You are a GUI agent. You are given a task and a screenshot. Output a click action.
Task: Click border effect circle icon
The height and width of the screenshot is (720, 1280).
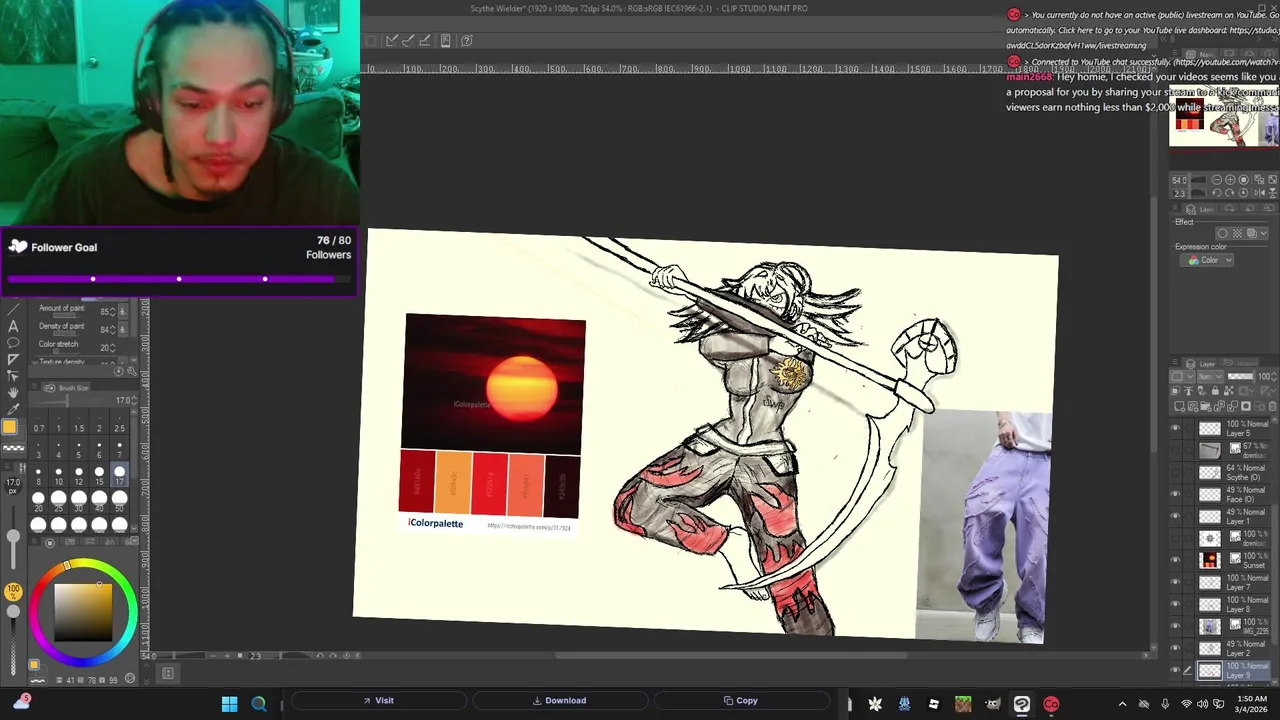(x=1222, y=233)
